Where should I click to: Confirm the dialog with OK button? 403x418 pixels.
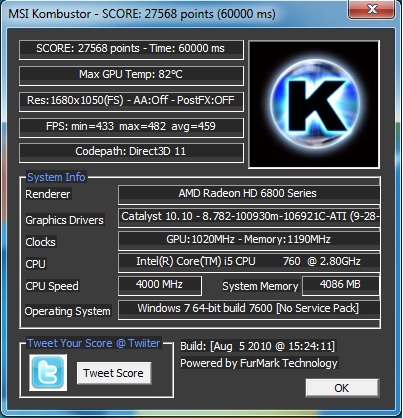click(x=342, y=388)
